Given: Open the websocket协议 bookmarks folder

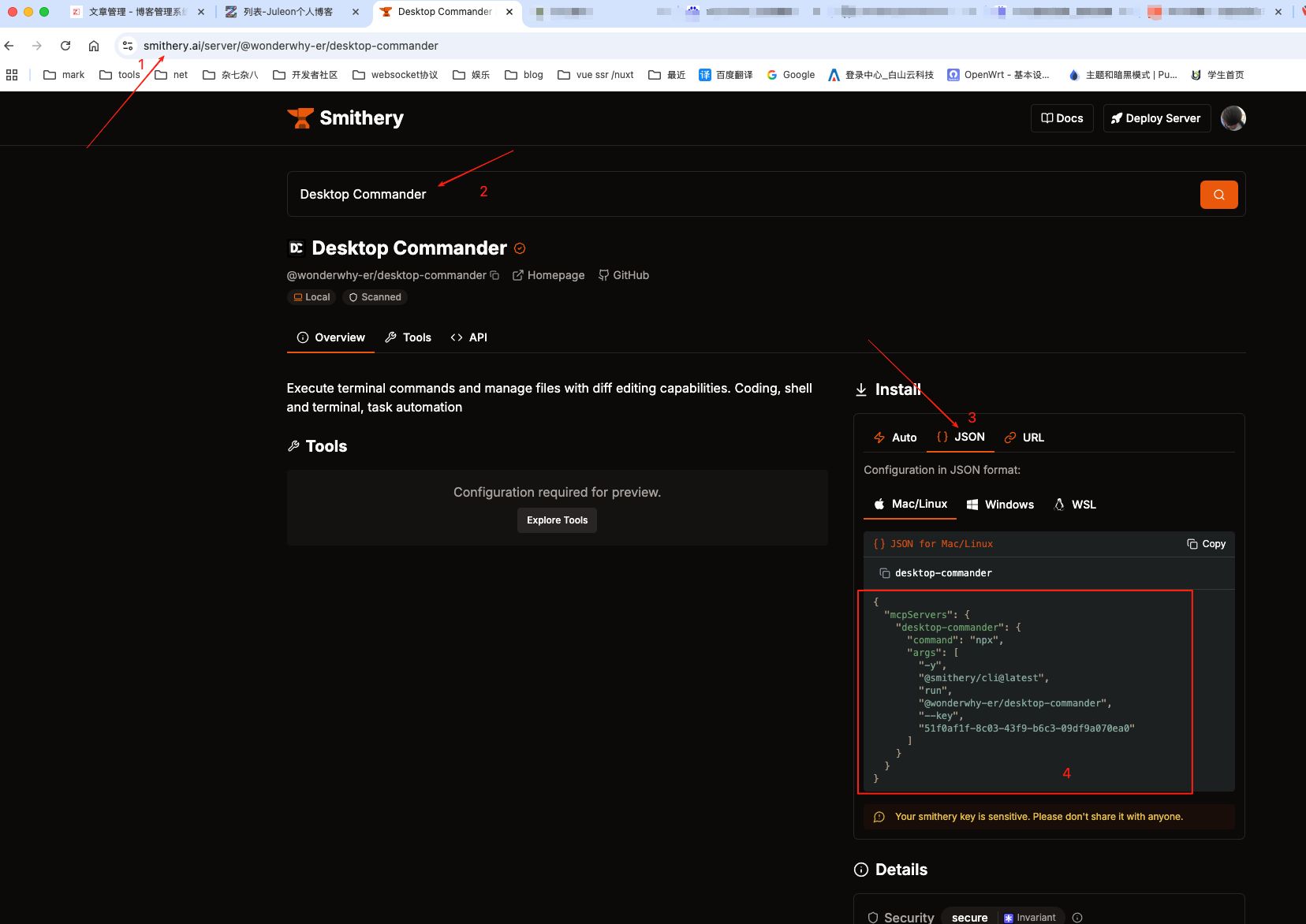Looking at the screenshot, I should click(x=395, y=75).
